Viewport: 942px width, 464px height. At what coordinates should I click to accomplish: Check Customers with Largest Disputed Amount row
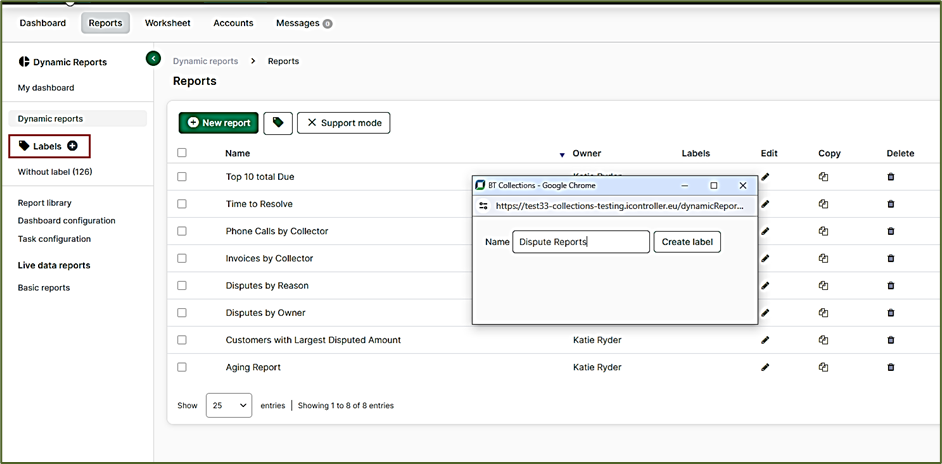(182, 340)
